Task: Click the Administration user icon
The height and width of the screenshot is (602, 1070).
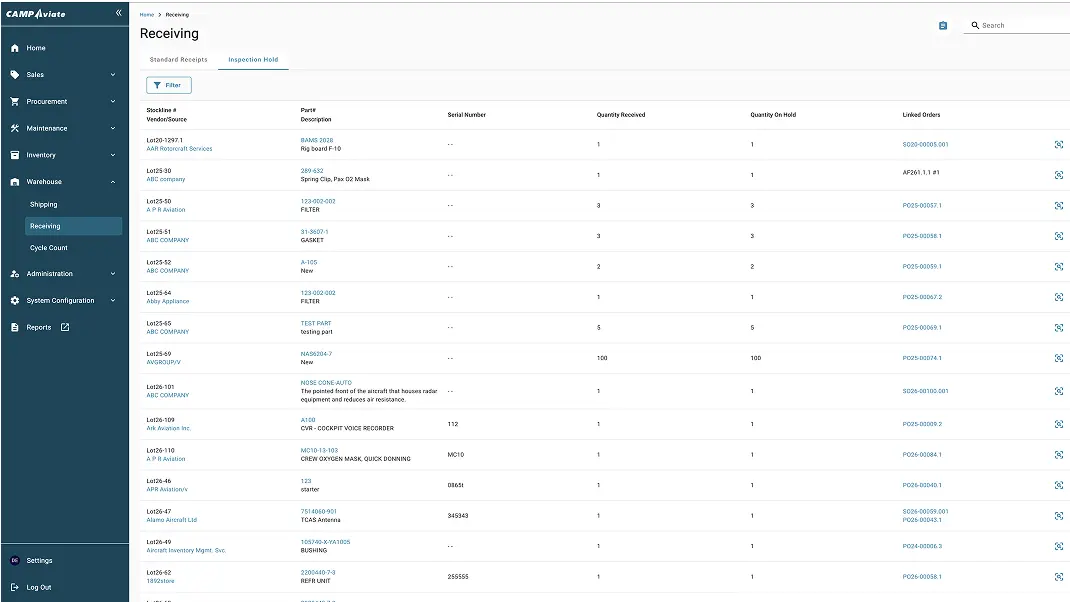Action: 15,274
